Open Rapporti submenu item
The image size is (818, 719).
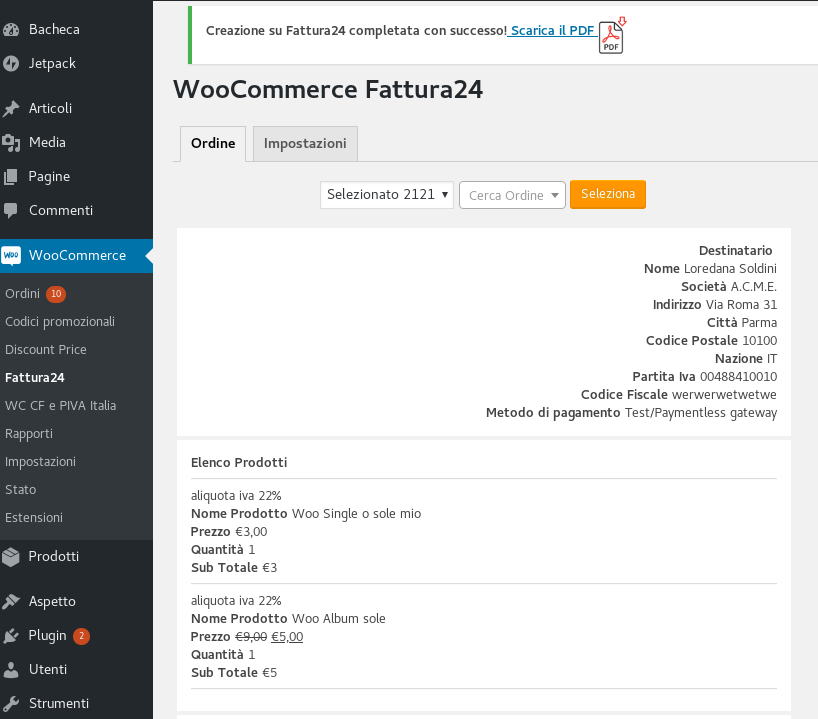29,434
